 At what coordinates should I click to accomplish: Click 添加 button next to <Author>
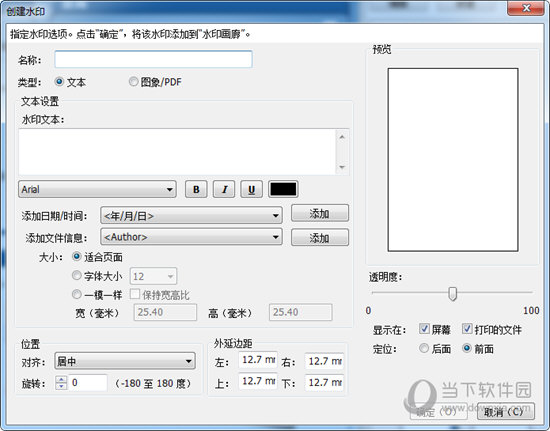click(320, 237)
